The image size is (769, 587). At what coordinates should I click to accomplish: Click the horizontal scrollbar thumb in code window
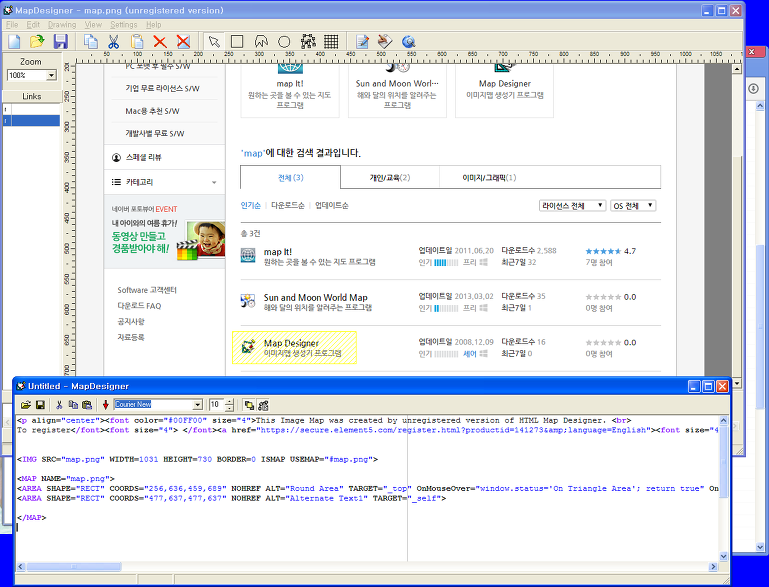tap(74, 567)
